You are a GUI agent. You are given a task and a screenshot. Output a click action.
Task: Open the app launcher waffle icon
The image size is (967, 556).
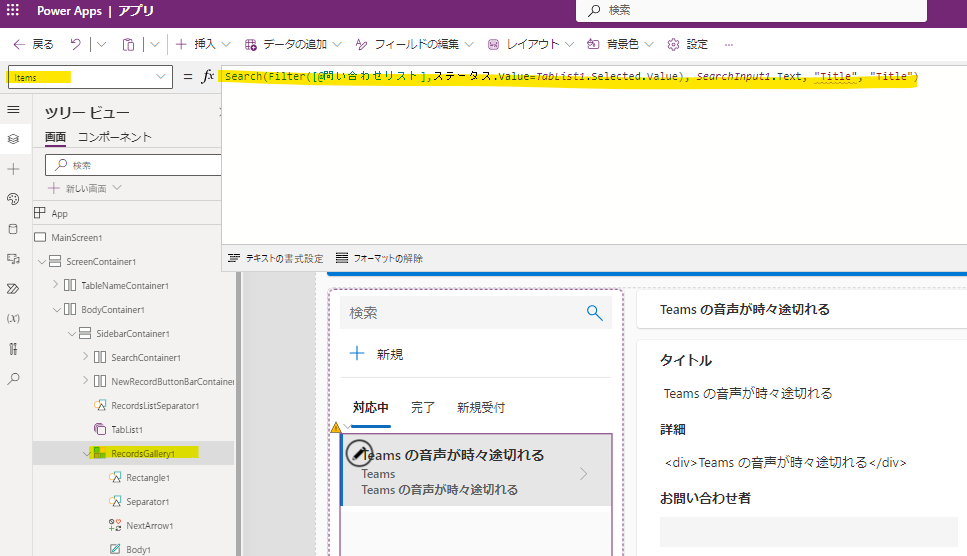pyautogui.click(x=12, y=10)
